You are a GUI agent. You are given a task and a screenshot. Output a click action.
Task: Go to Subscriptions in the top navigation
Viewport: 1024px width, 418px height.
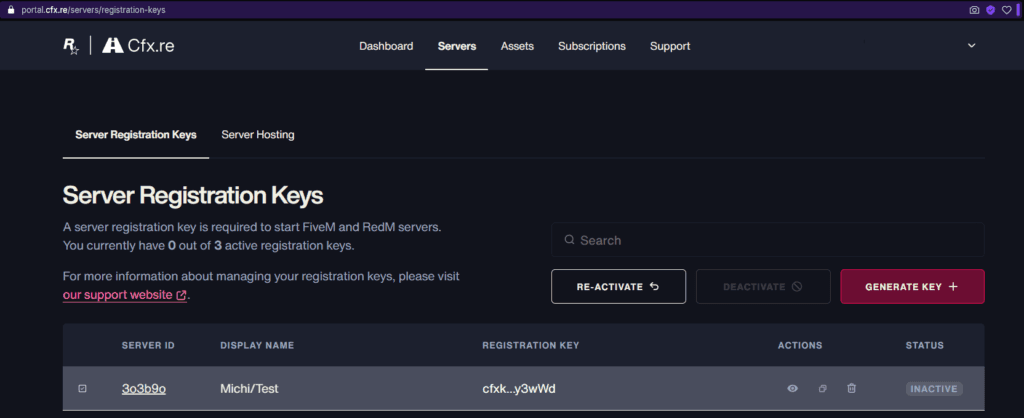(591, 46)
